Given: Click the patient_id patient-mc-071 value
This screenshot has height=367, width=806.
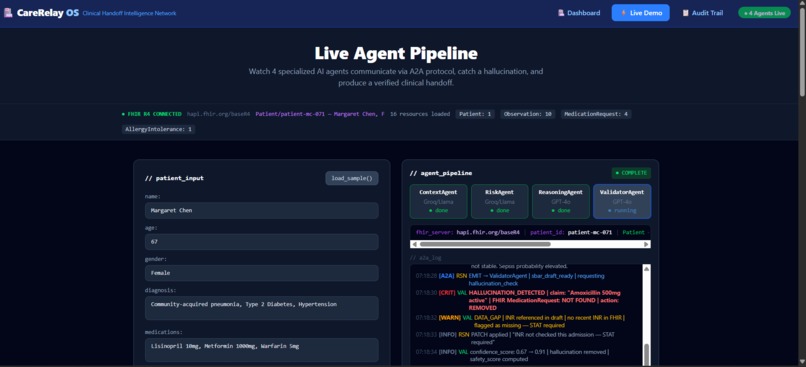Looking at the screenshot, I should coord(590,232).
